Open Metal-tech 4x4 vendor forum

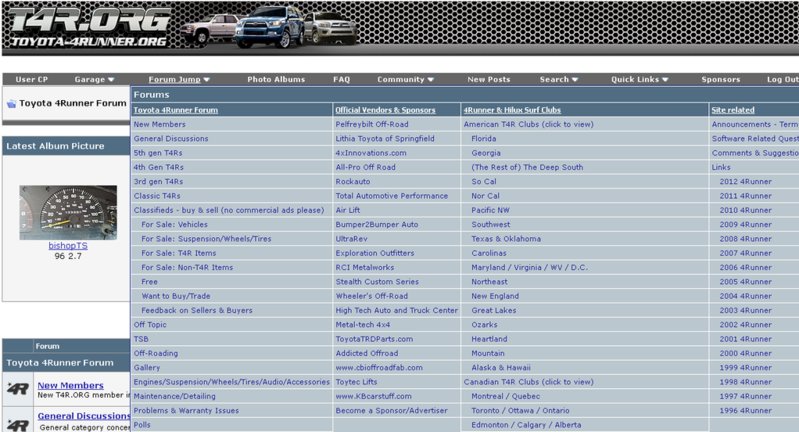pyautogui.click(x=363, y=325)
